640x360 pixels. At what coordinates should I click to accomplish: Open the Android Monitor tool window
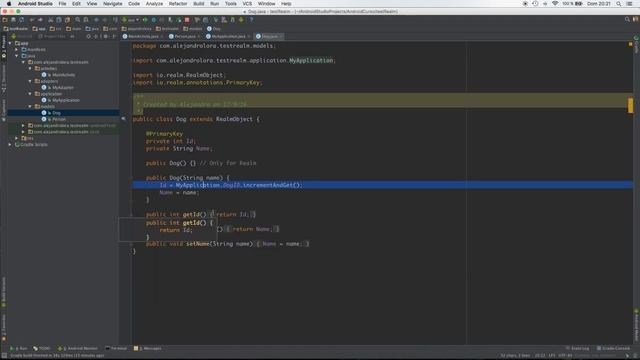[x=78, y=348]
